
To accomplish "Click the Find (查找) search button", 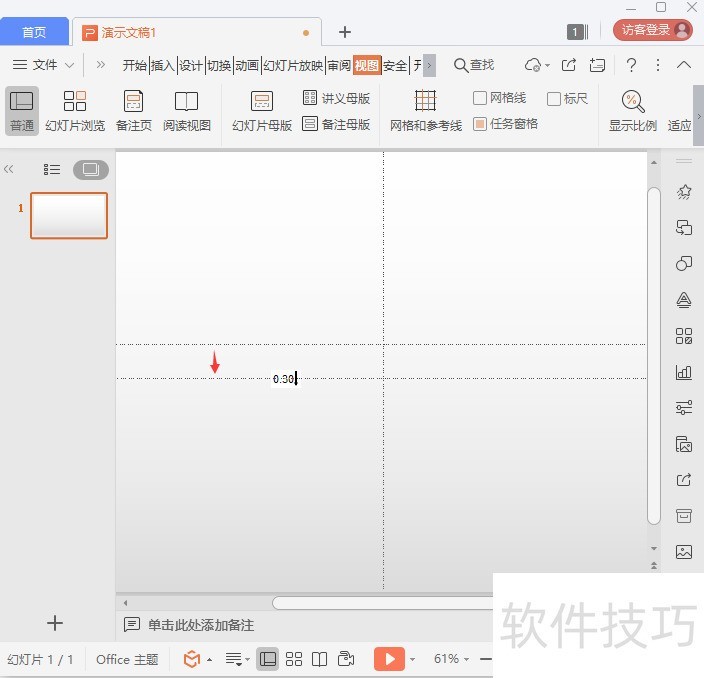I will point(474,65).
